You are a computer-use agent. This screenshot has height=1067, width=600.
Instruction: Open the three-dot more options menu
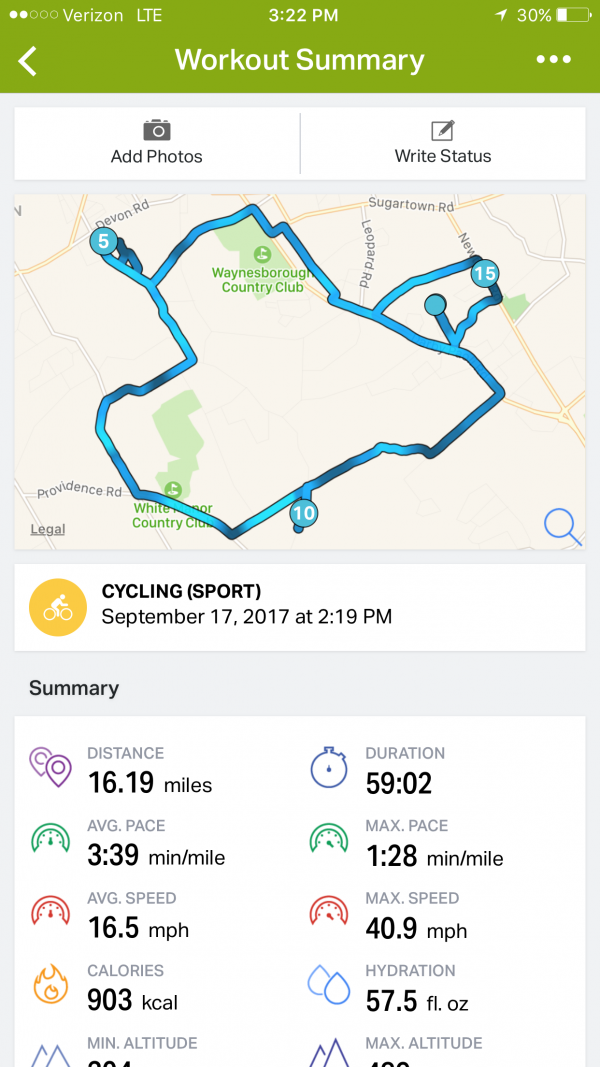(554, 60)
